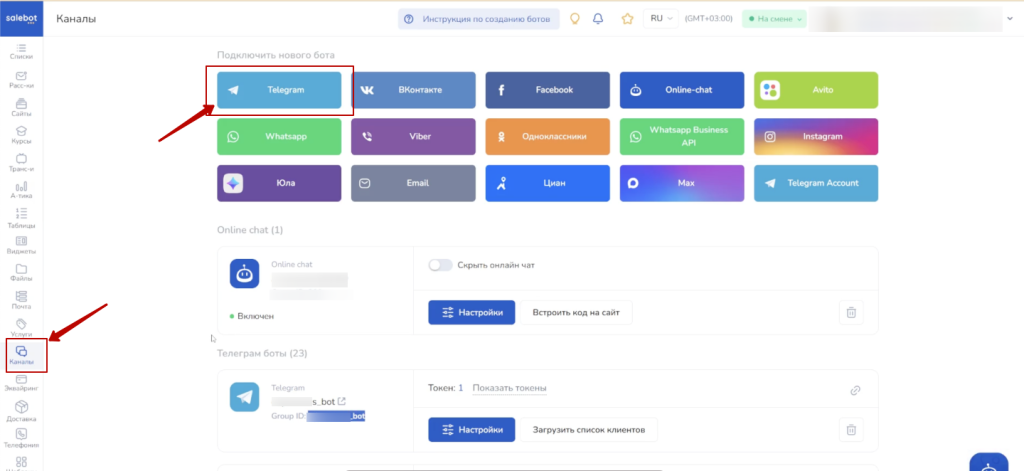Go to Сайты in sidebar

(22, 108)
